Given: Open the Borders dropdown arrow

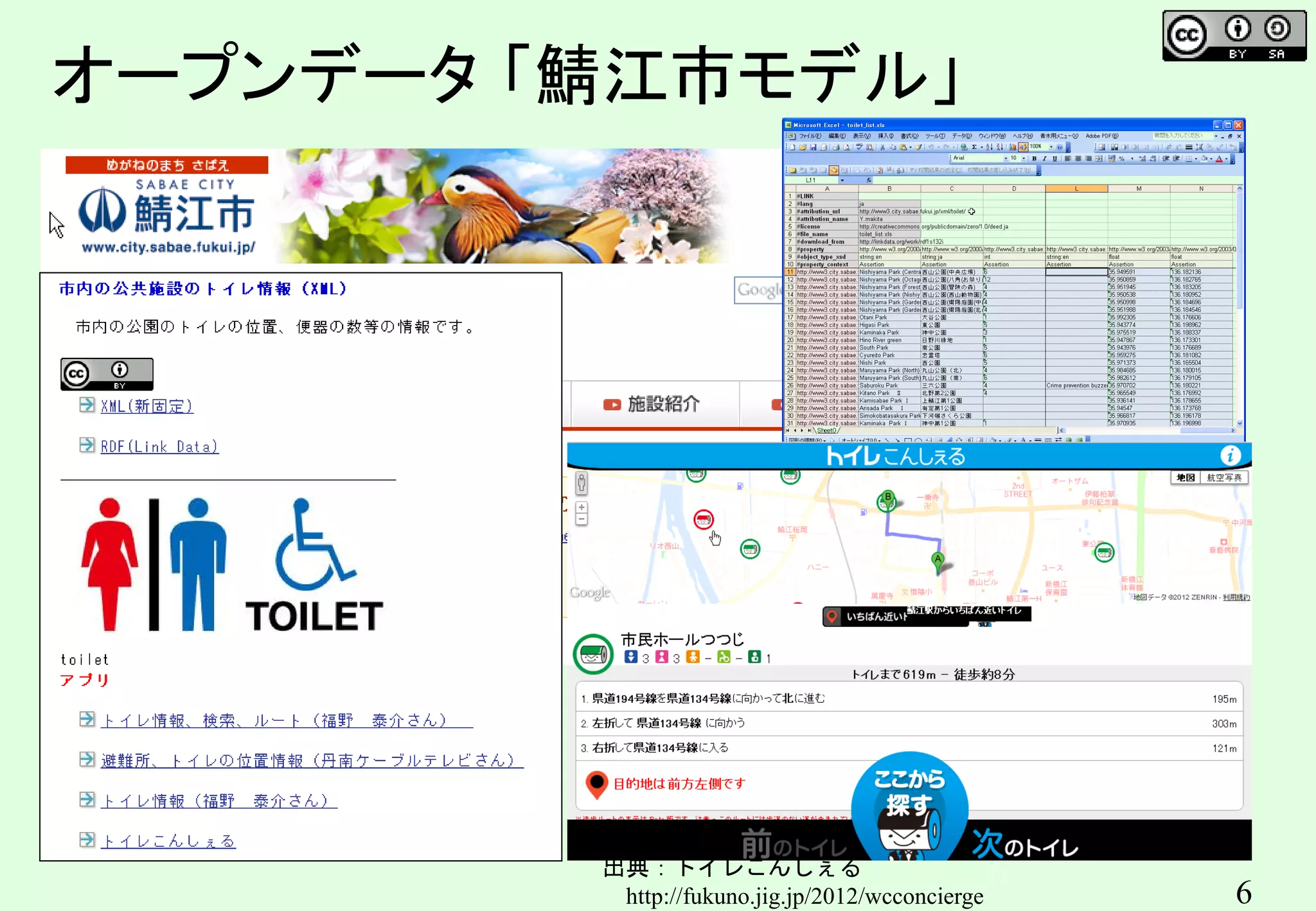Looking at the screenshot, I should (1196, 158).
